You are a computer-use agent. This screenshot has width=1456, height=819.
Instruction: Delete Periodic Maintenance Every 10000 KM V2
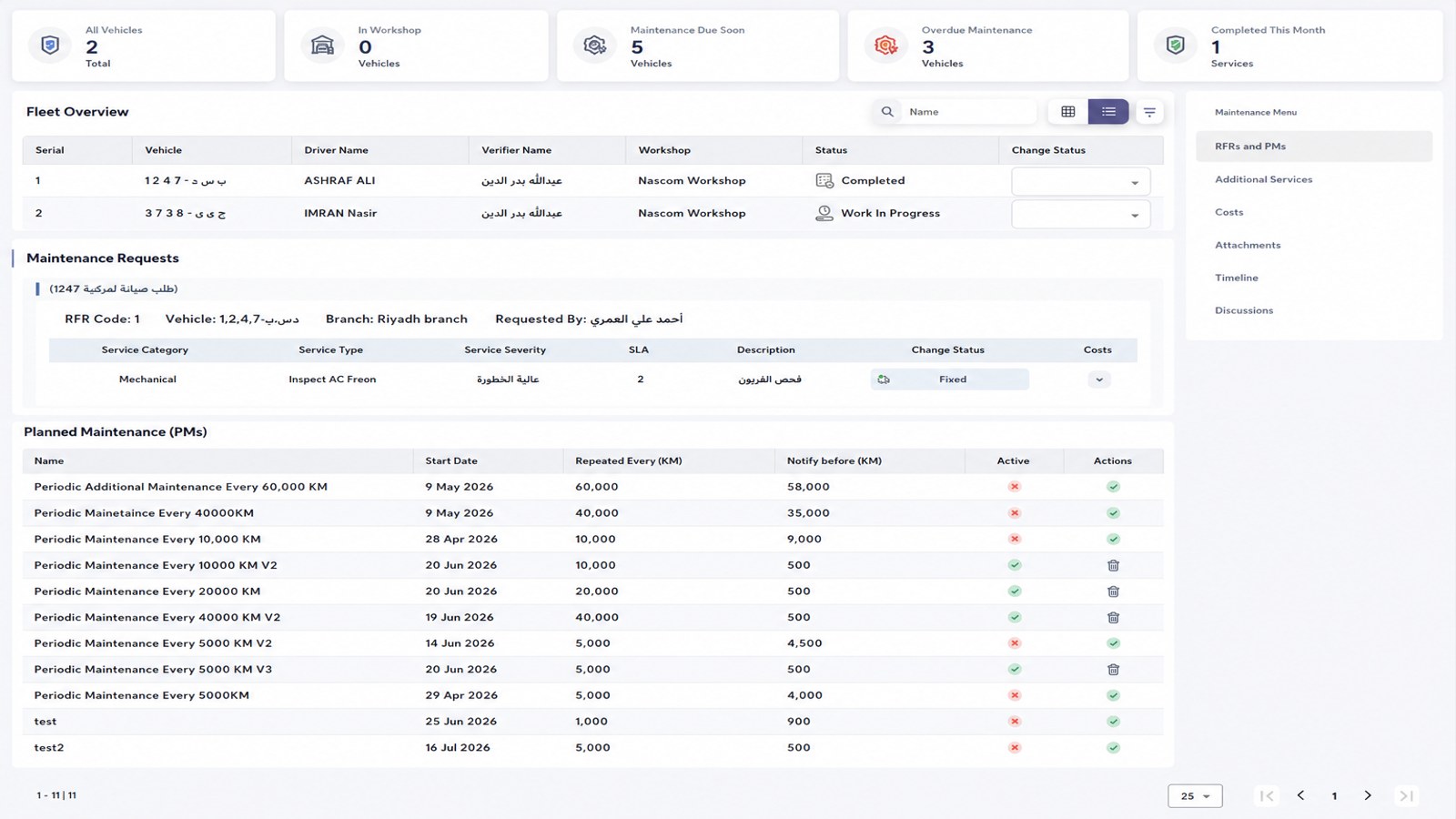[1113, 565]
